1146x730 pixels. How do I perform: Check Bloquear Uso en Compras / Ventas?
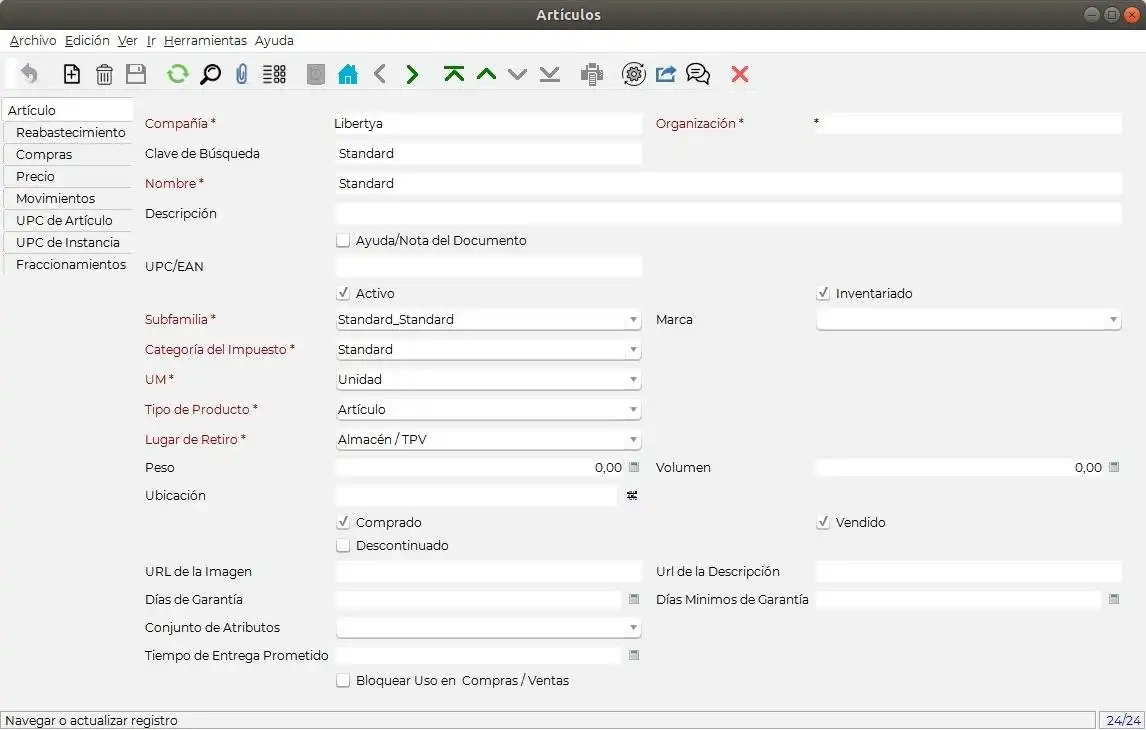click(x=343, y=681)
